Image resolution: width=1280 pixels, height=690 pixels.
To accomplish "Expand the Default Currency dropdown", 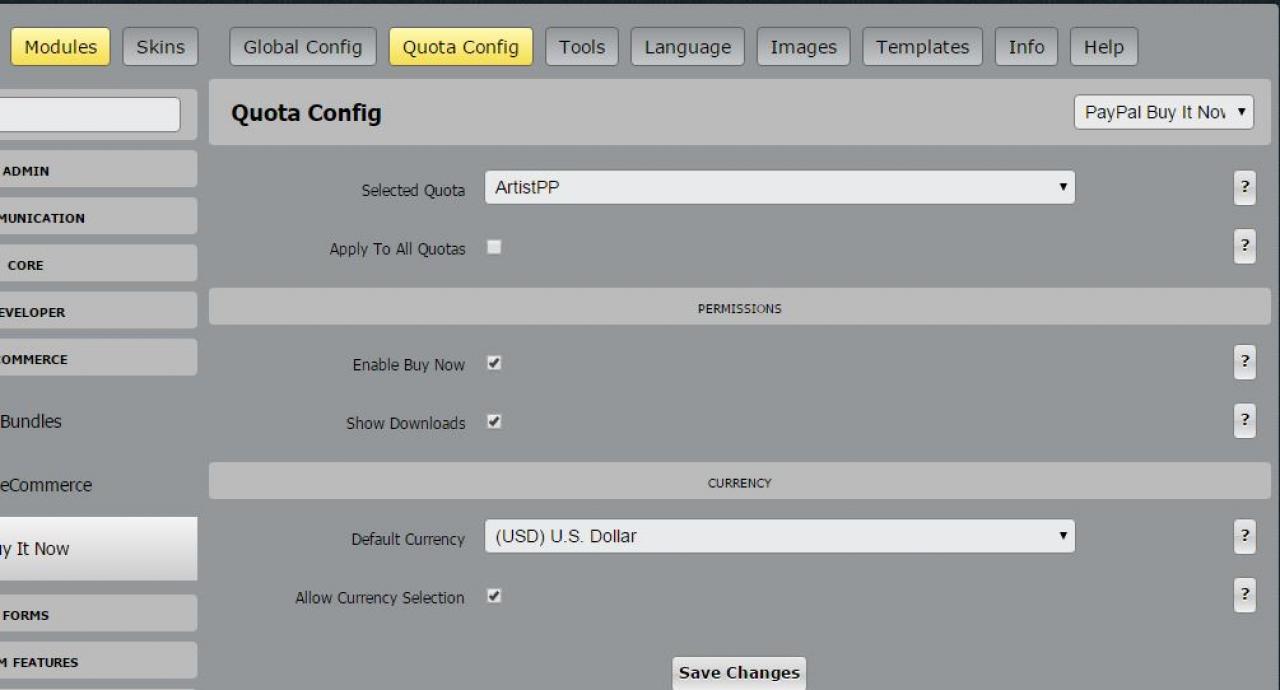I will point(779,537).
